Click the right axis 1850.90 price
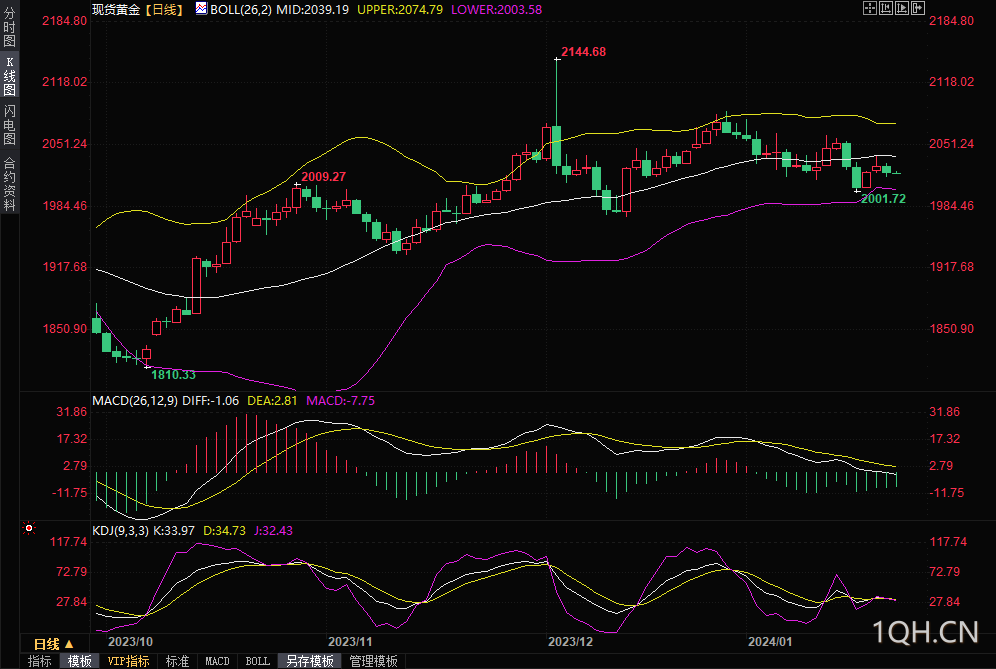 (951, 328)
